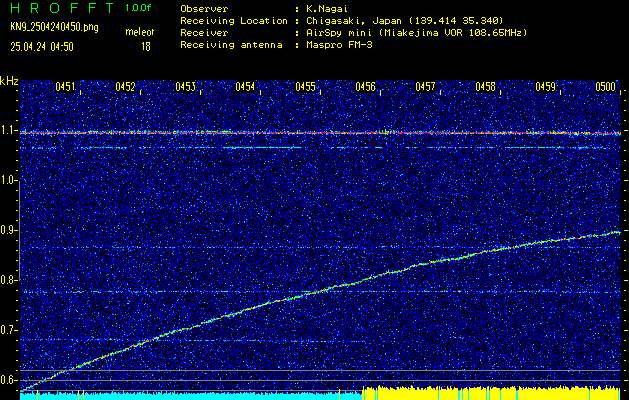Click the 0.6 kHz axis label

tap(8, 380)
